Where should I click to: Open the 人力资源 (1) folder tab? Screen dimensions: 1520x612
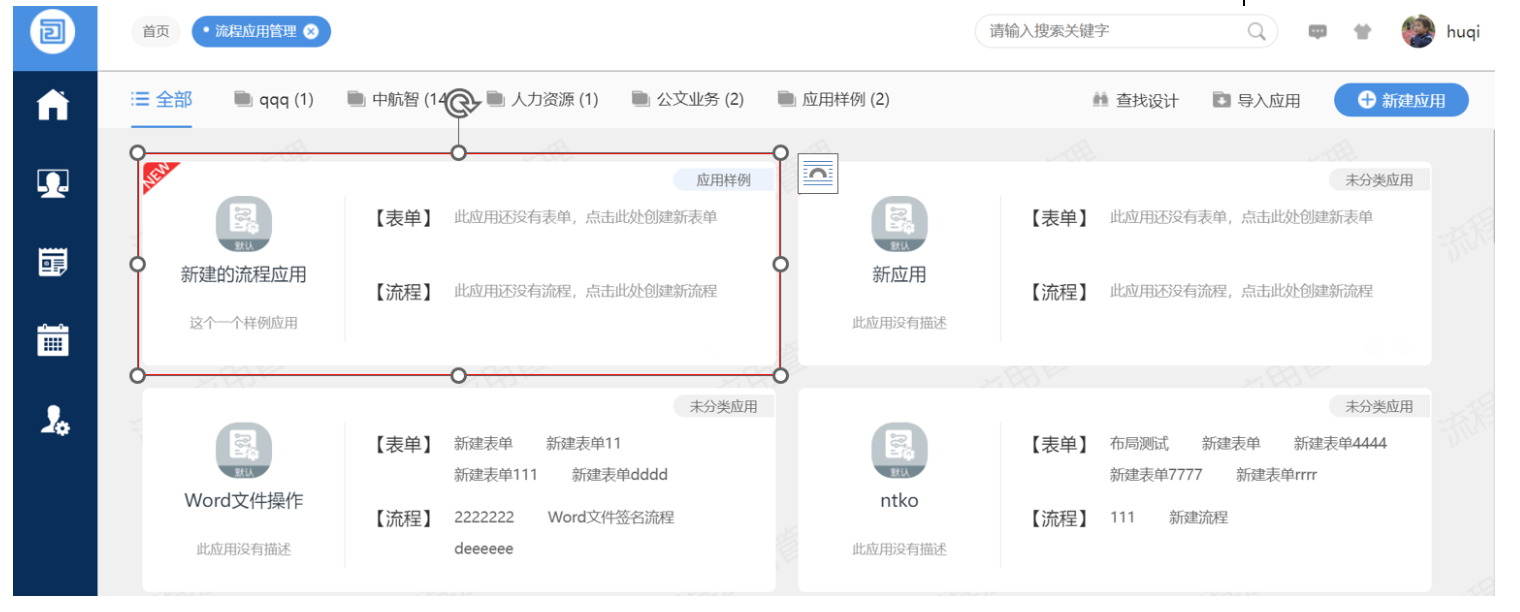(x=543, y=99)
